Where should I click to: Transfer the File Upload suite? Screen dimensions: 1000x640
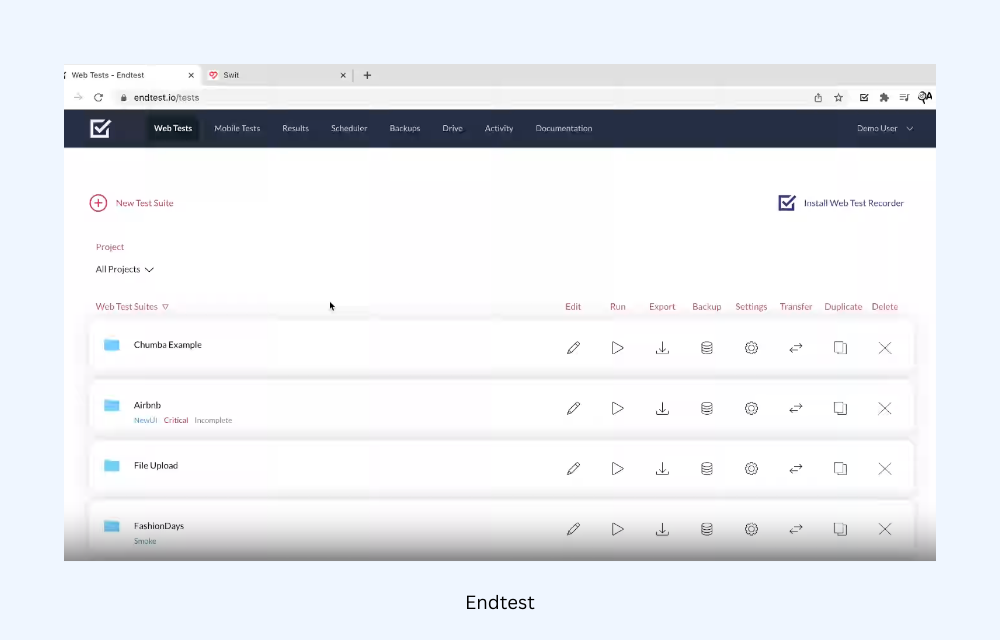click(796, 468)
